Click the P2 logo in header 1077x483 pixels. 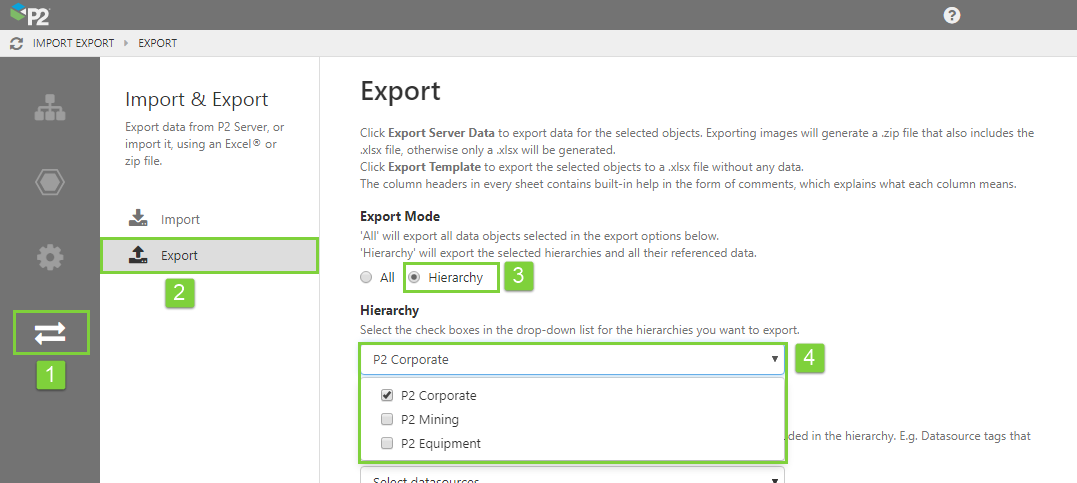click(28, 15)
